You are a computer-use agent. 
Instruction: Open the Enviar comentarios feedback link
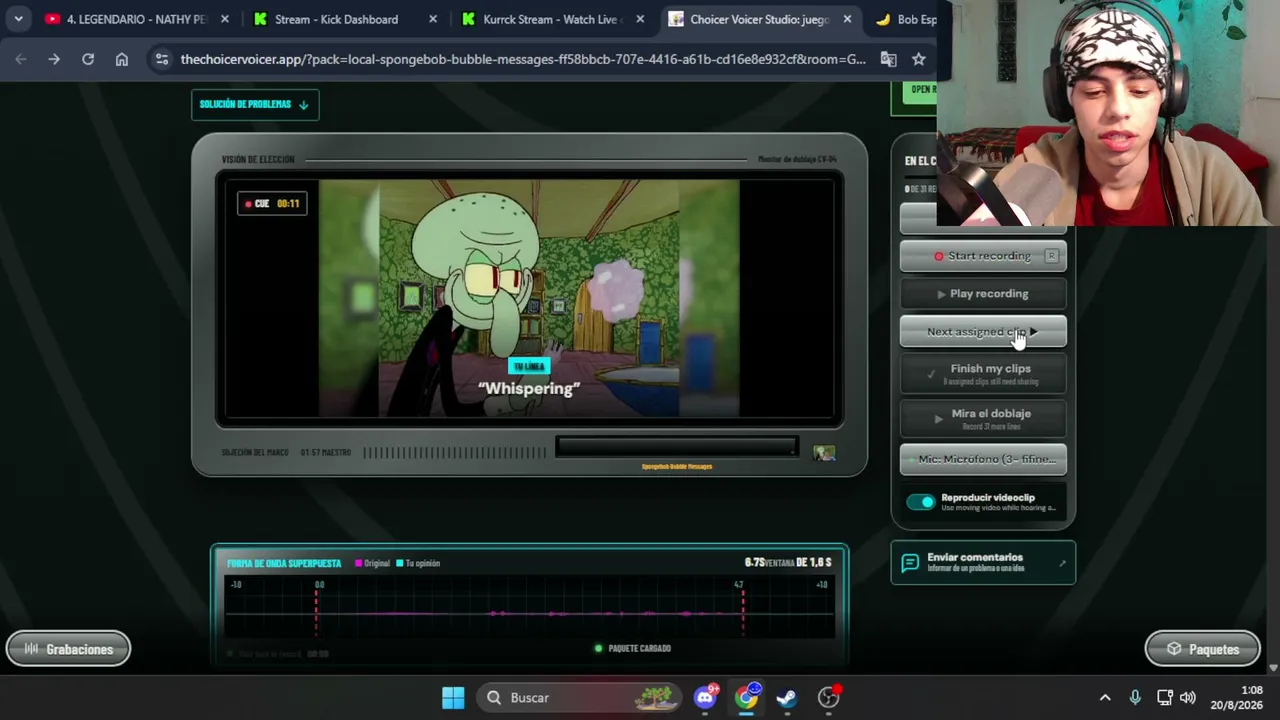[983, 563]
